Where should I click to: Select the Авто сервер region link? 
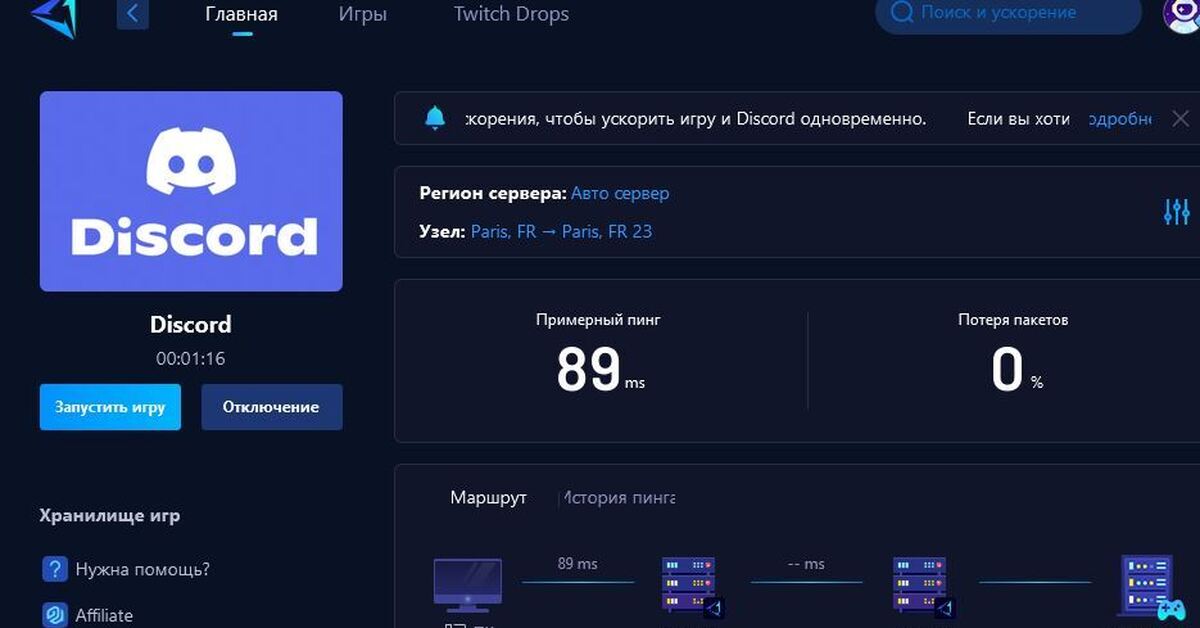click(x=620, y=193)
